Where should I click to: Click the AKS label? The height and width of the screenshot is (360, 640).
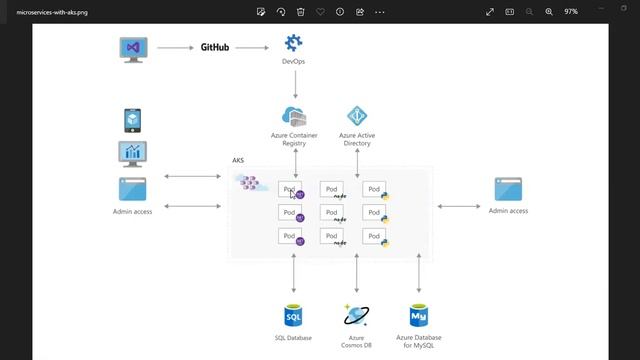(238, 160)
